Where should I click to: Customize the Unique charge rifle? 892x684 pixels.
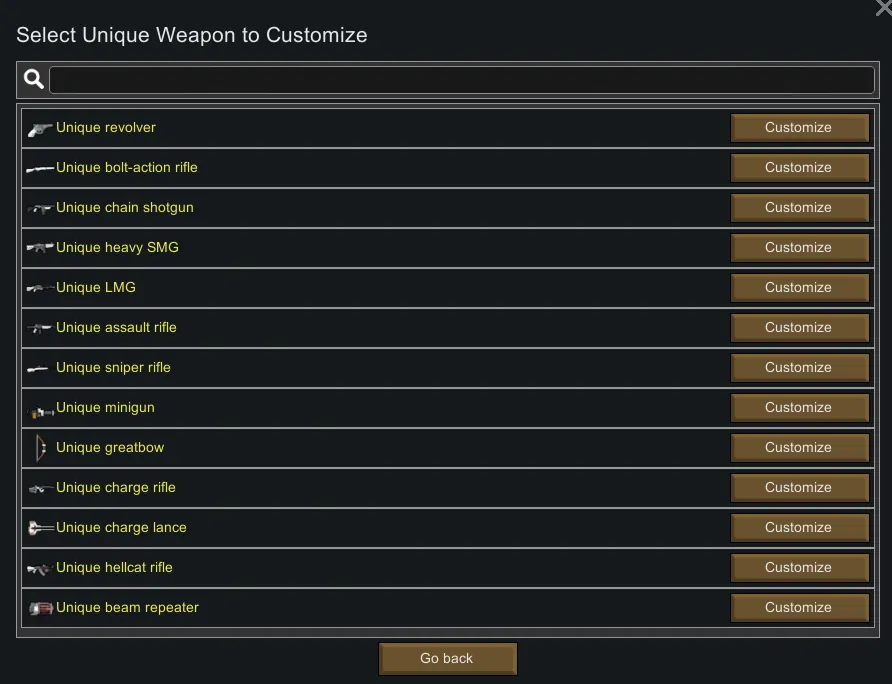798,488
